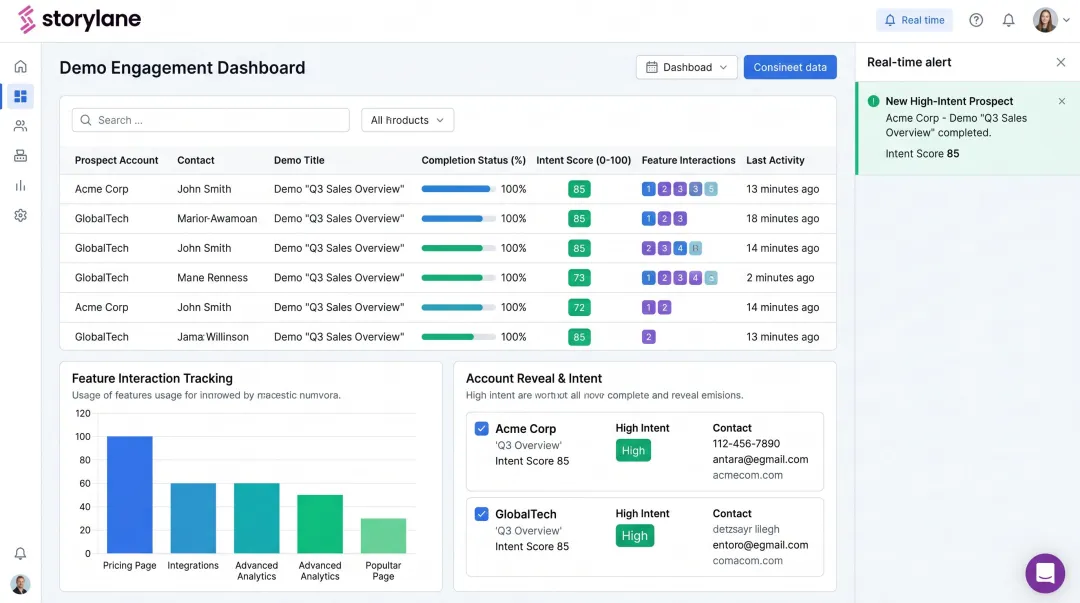Click the '2 minutes ago' activity cell
The width and height of the screenshot is (1080, 603).
(780, 278)
